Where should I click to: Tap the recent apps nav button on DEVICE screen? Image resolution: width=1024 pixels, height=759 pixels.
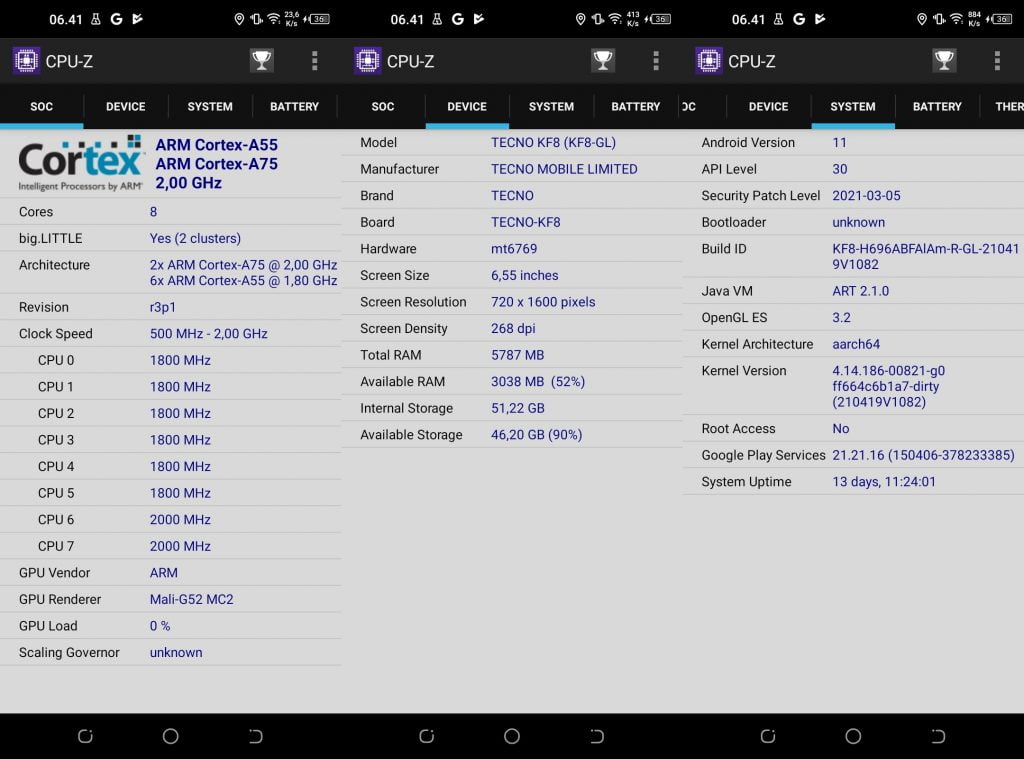[x=426, y=736]
